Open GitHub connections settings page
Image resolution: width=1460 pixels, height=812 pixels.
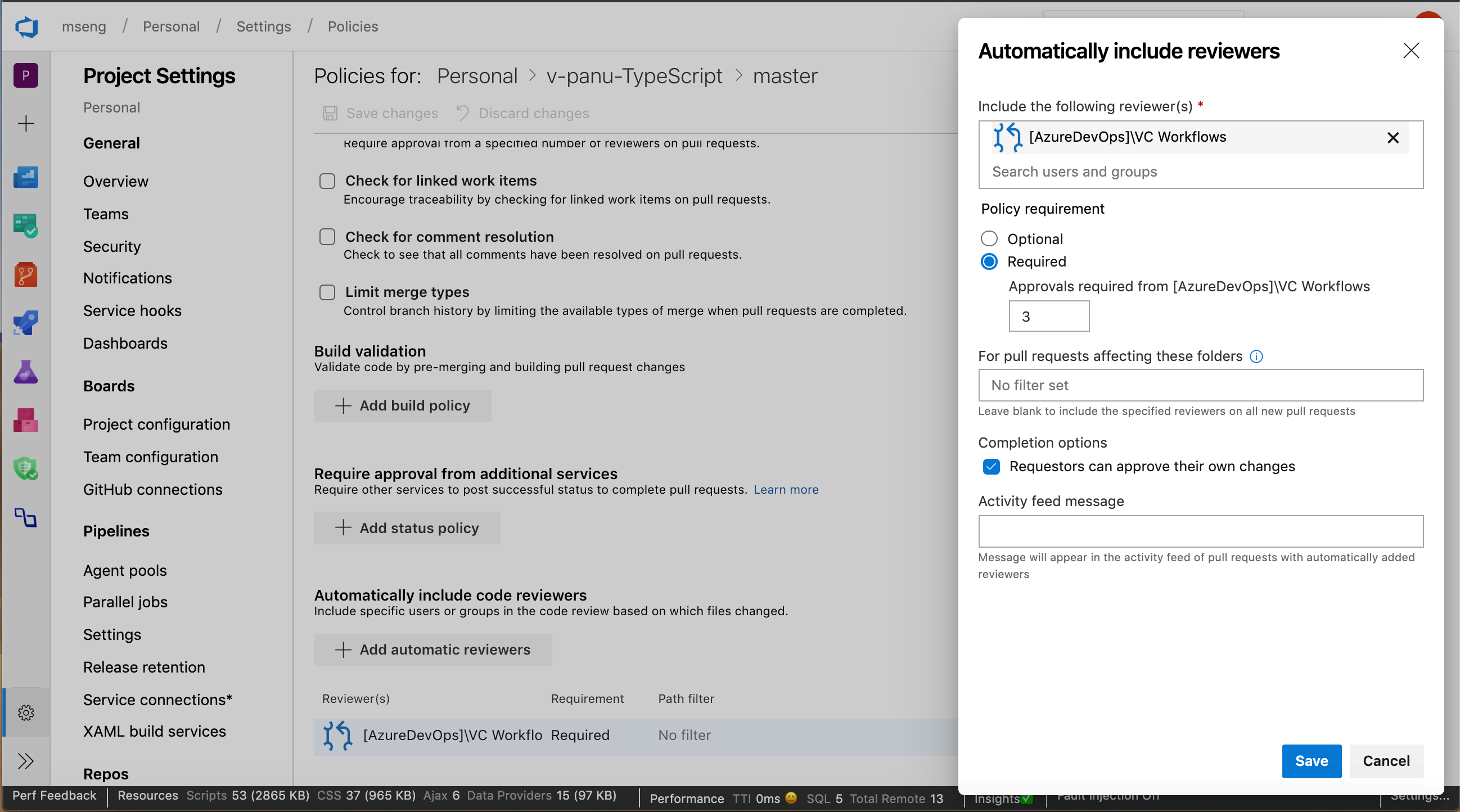pos(152,490)
